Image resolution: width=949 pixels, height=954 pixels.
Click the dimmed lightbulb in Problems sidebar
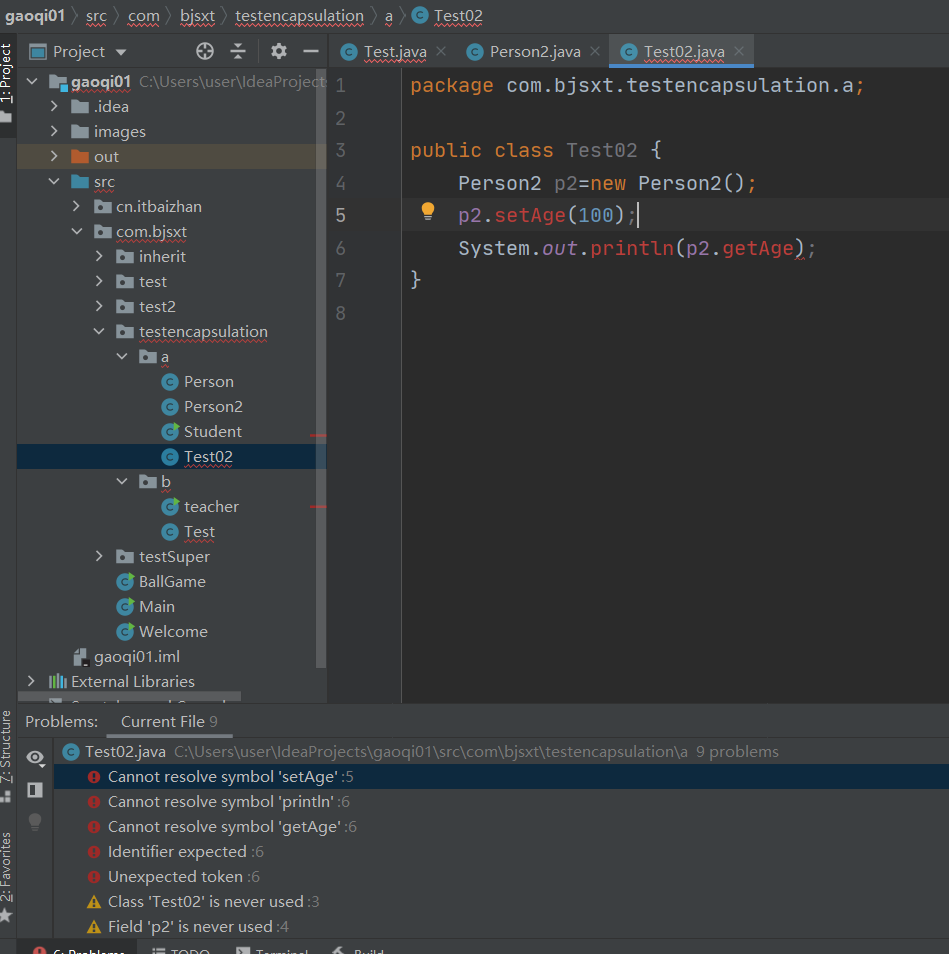pos(35,821)
